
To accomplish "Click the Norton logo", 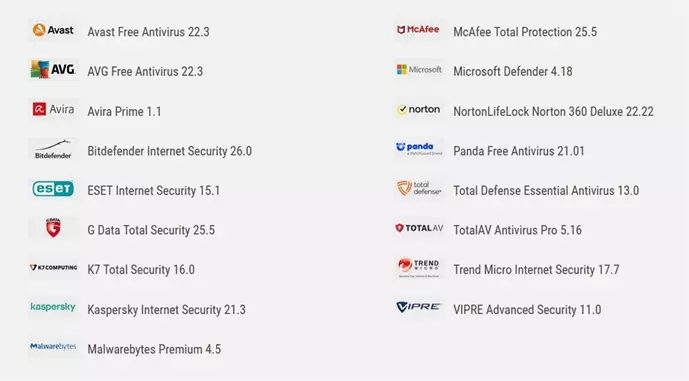I will coord(419,109).
